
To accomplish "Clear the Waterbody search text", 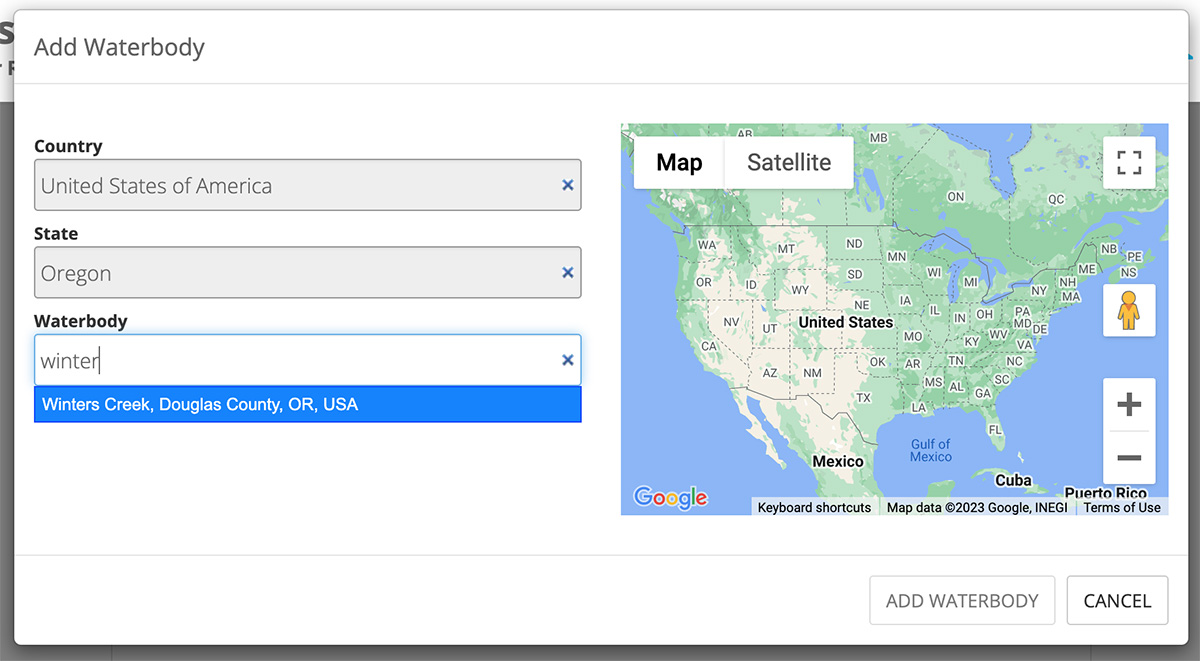I will tap(567, 360).
